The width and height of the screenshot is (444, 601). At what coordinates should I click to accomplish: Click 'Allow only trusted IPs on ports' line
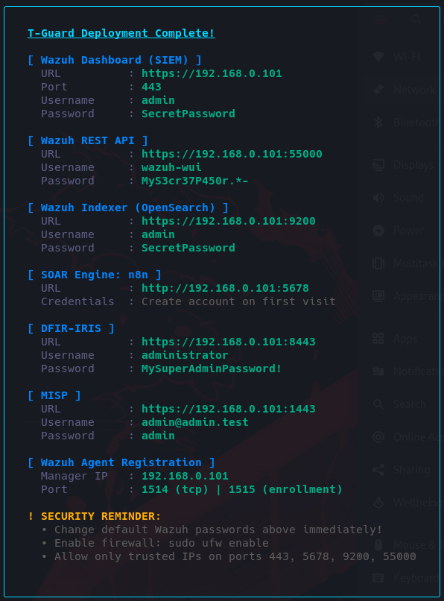tap(235, 557)
